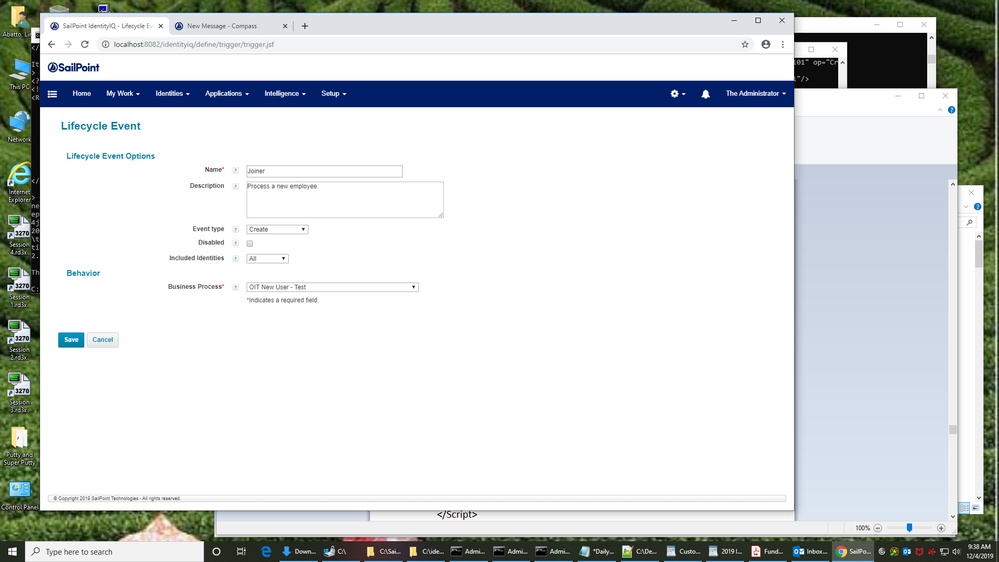Click the help icon beside Name
This screenshot has width=999, height=562.
(x=236, y=171)
